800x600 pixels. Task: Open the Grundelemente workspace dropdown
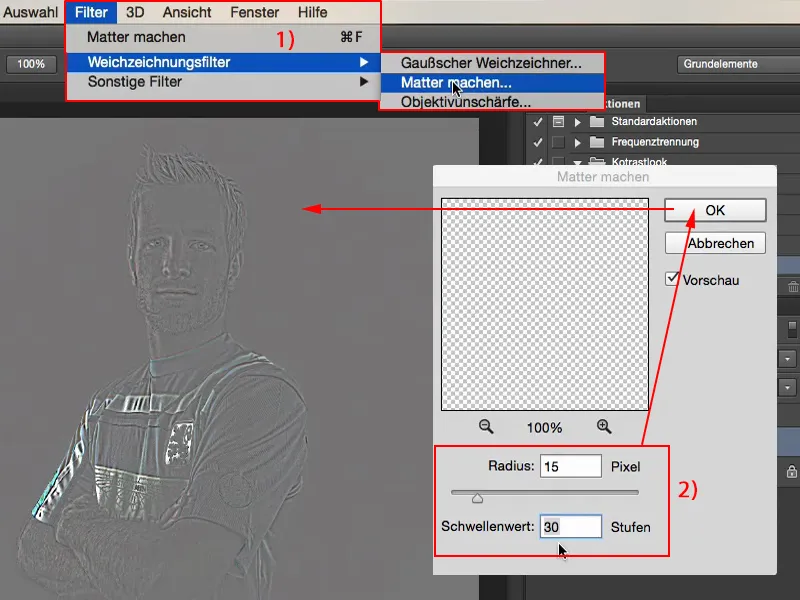pos(738,64)
